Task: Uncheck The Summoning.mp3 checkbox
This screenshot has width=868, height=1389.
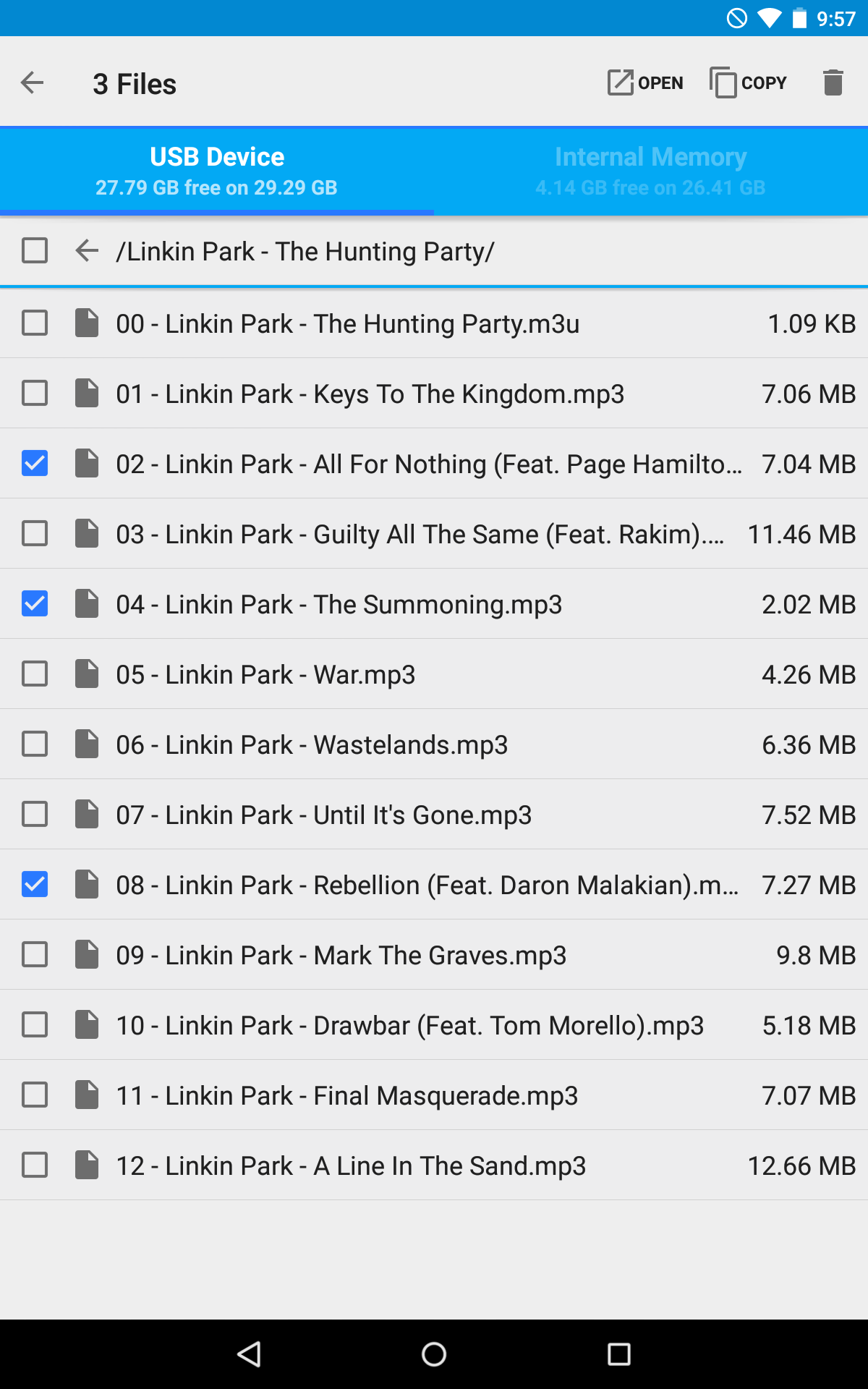Action: [x=35, y=604]
